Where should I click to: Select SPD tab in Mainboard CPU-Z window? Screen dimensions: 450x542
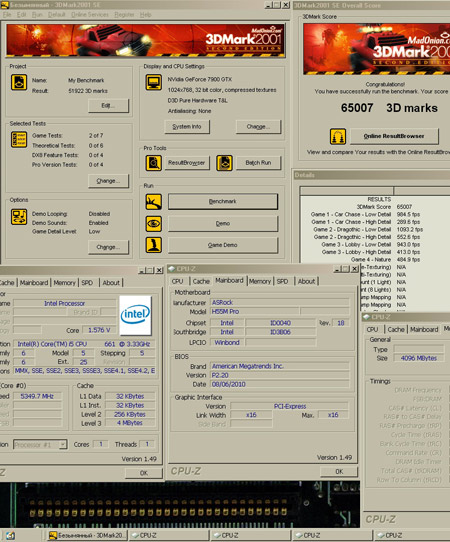tap(282, 281)
